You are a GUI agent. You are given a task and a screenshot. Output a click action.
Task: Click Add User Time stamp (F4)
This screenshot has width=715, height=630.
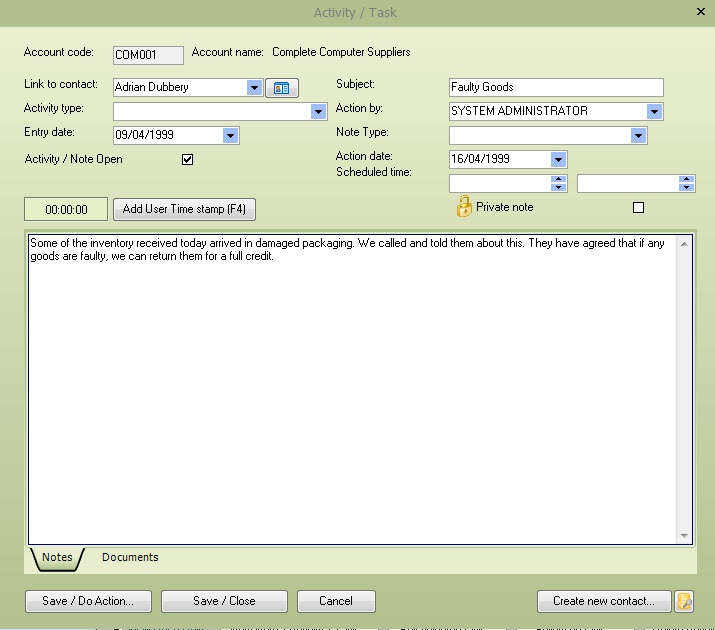point(183,209)
